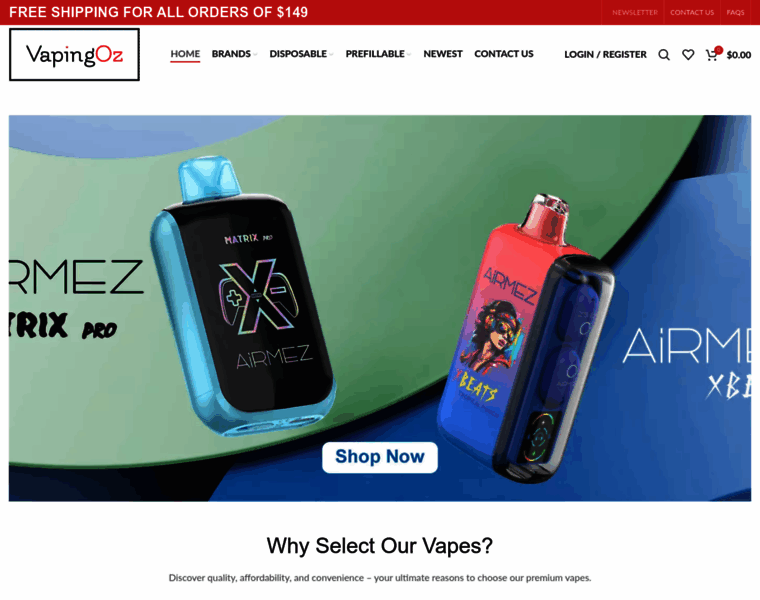Screen dimensions: 760x600
Task: Open the shopping cart icon
Action: tap(712, 54)
